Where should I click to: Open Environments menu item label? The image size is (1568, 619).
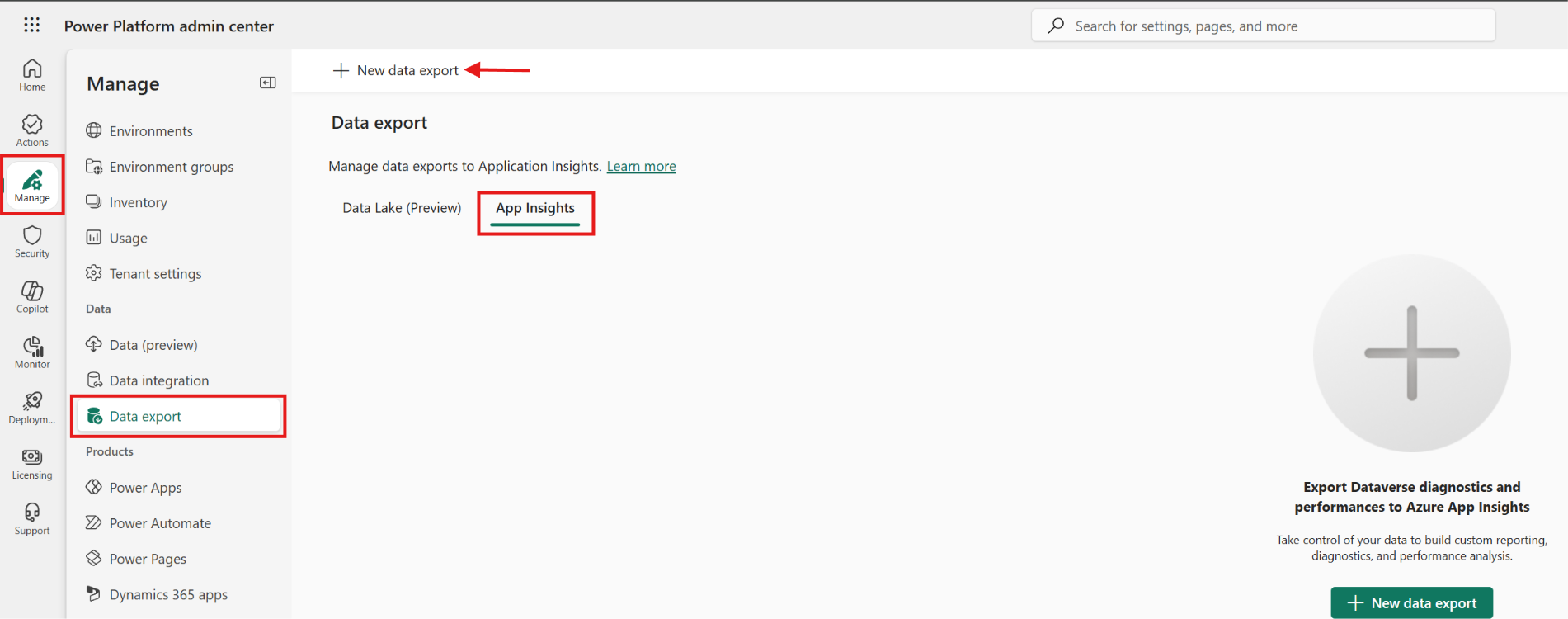point(151,131)
